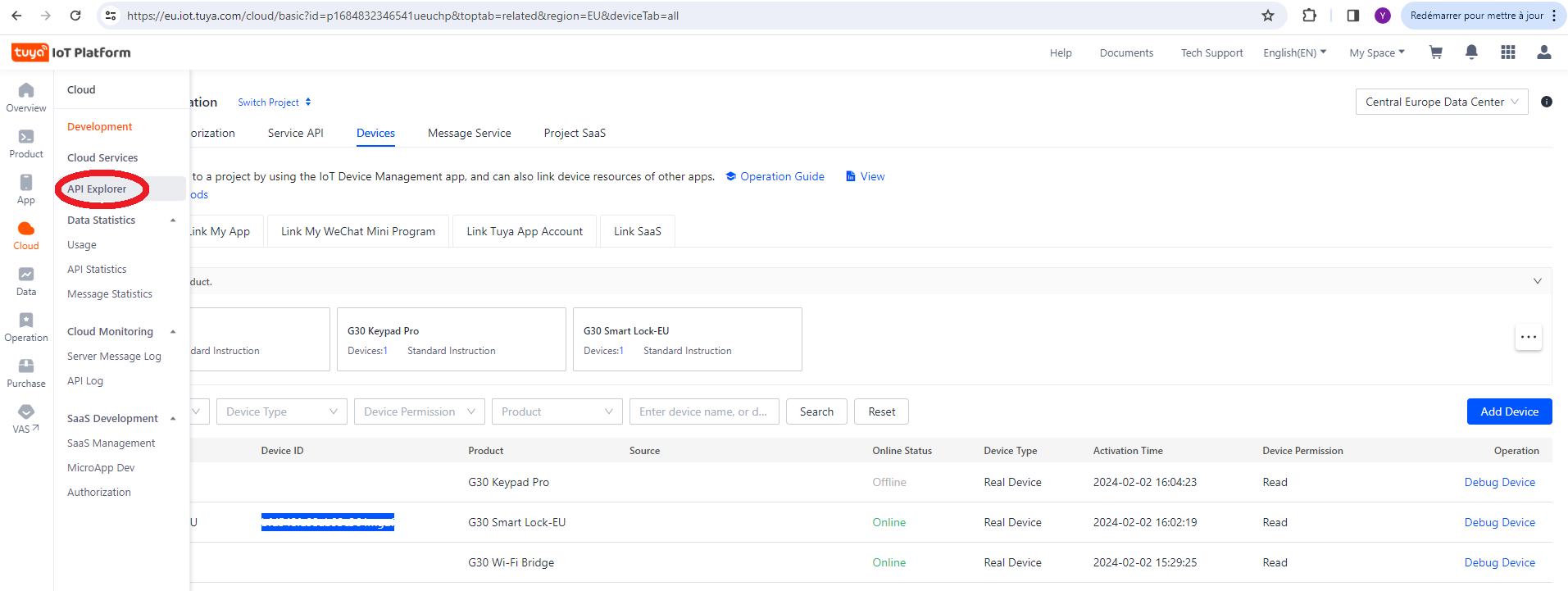Click the View link
The image size is (1568, 591).
[866, 176]
